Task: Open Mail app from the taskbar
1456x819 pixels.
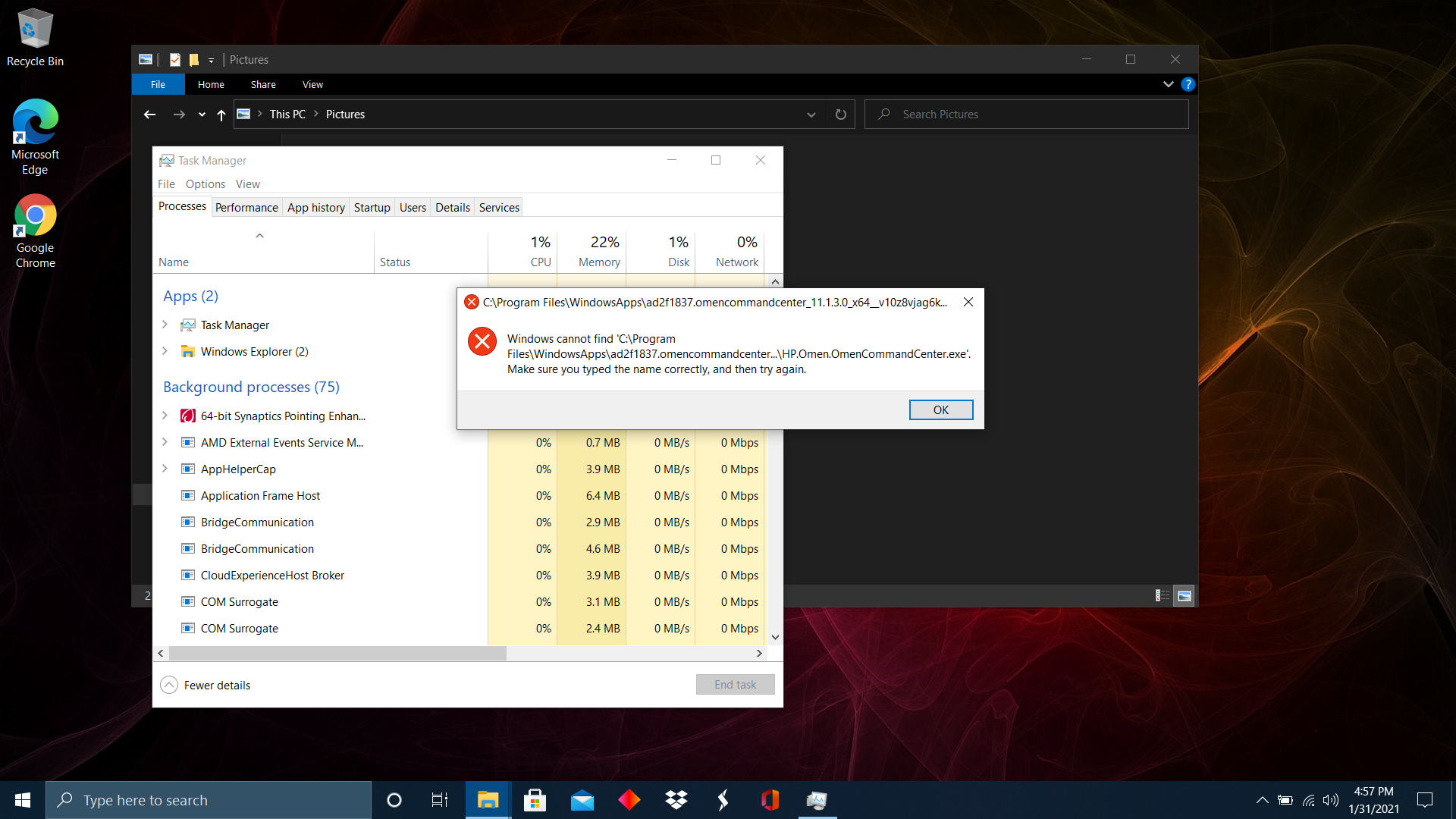Action: [x=582, y=800]
